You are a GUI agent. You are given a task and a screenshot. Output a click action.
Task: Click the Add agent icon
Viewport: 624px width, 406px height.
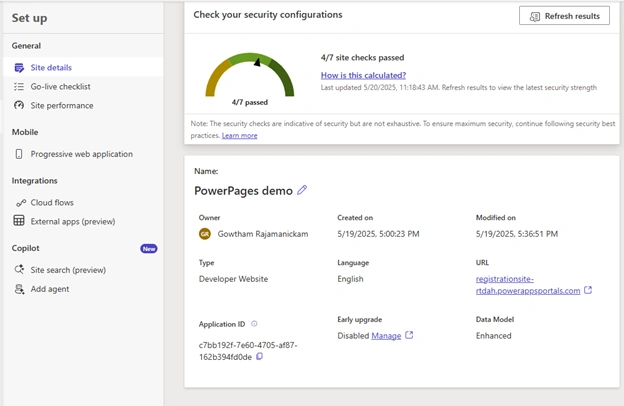(19, 289)
